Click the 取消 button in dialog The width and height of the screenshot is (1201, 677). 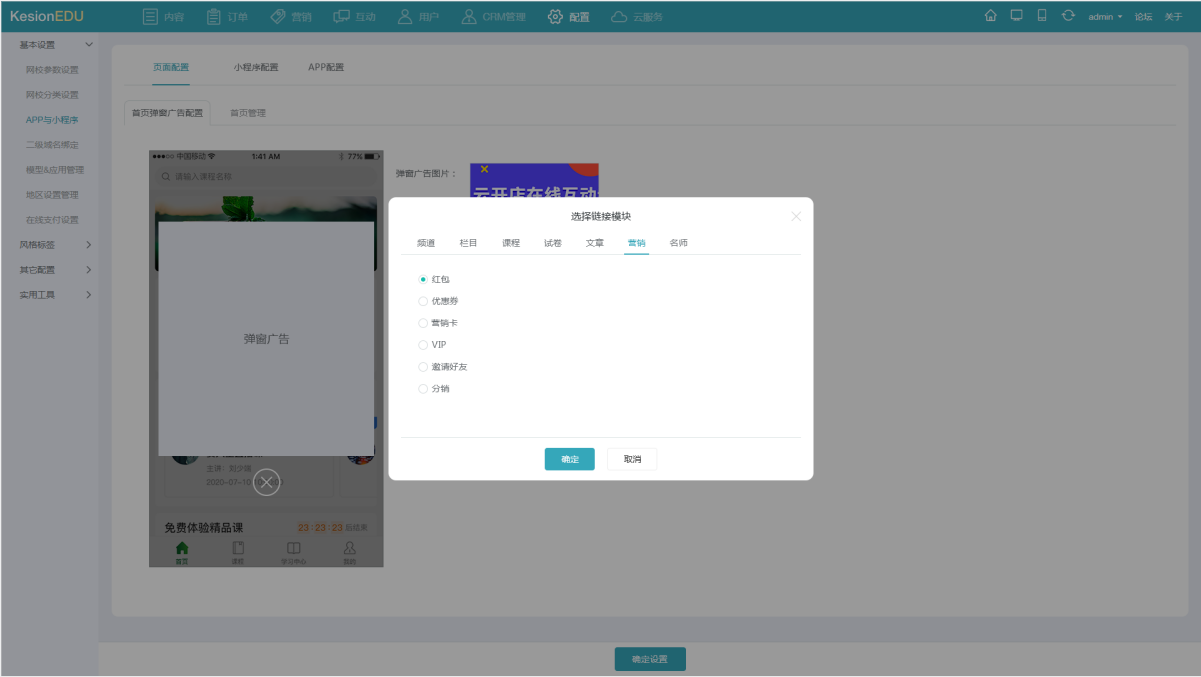632,459
